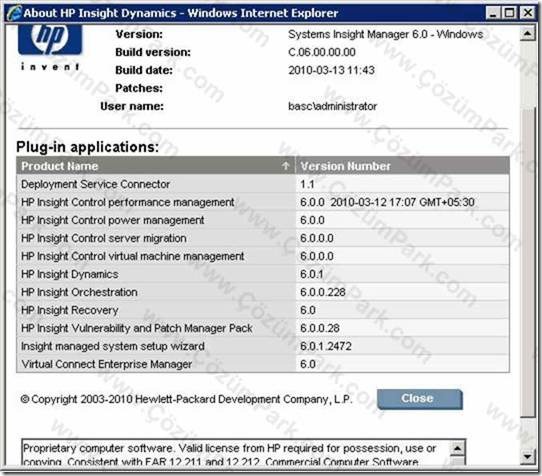Select the Deployment Service Connector row
The width and height of the screenshot is (542, 476).
pyautogui.click(x=263, y=184)
